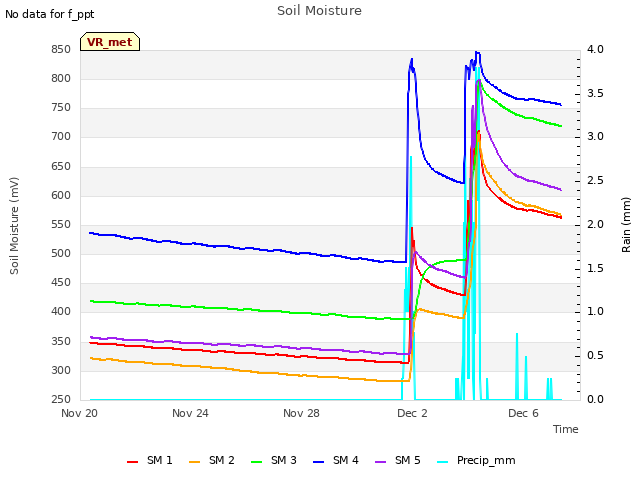The width and height of the screenshot is (640, 480).
Task: Click the 850 left axis tick label
Action: click(61, 50)
